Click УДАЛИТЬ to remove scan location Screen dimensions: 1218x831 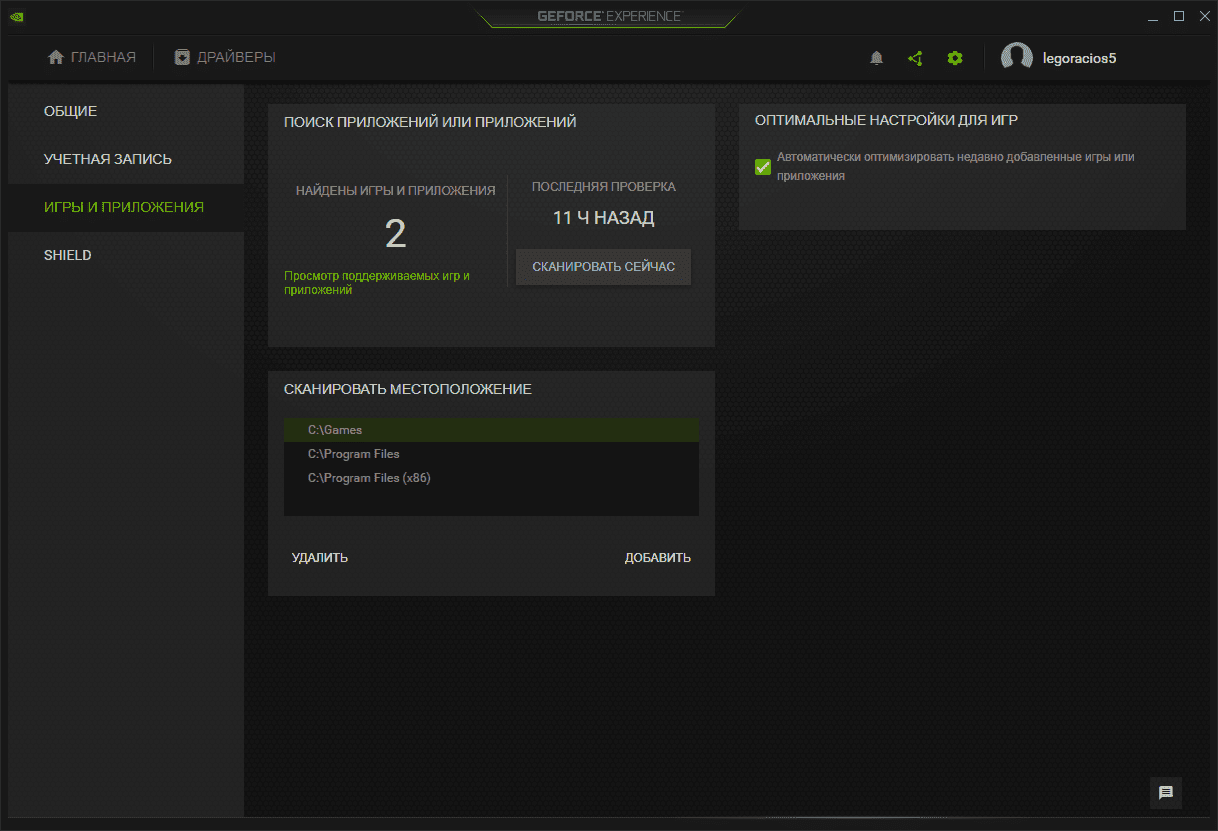[x=320, y=558]
